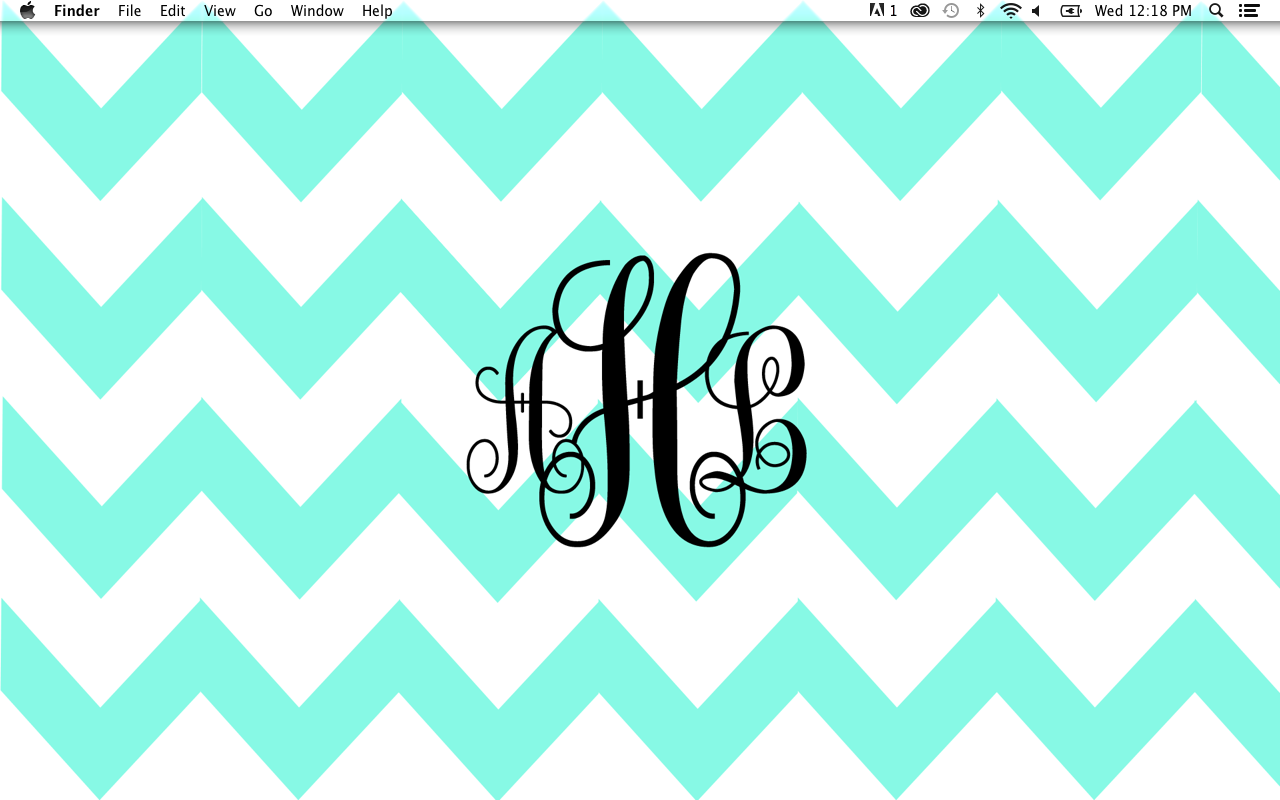Open the Window menu
Image resolution: width=1280 pixels, height=800 pixels.
317,10
